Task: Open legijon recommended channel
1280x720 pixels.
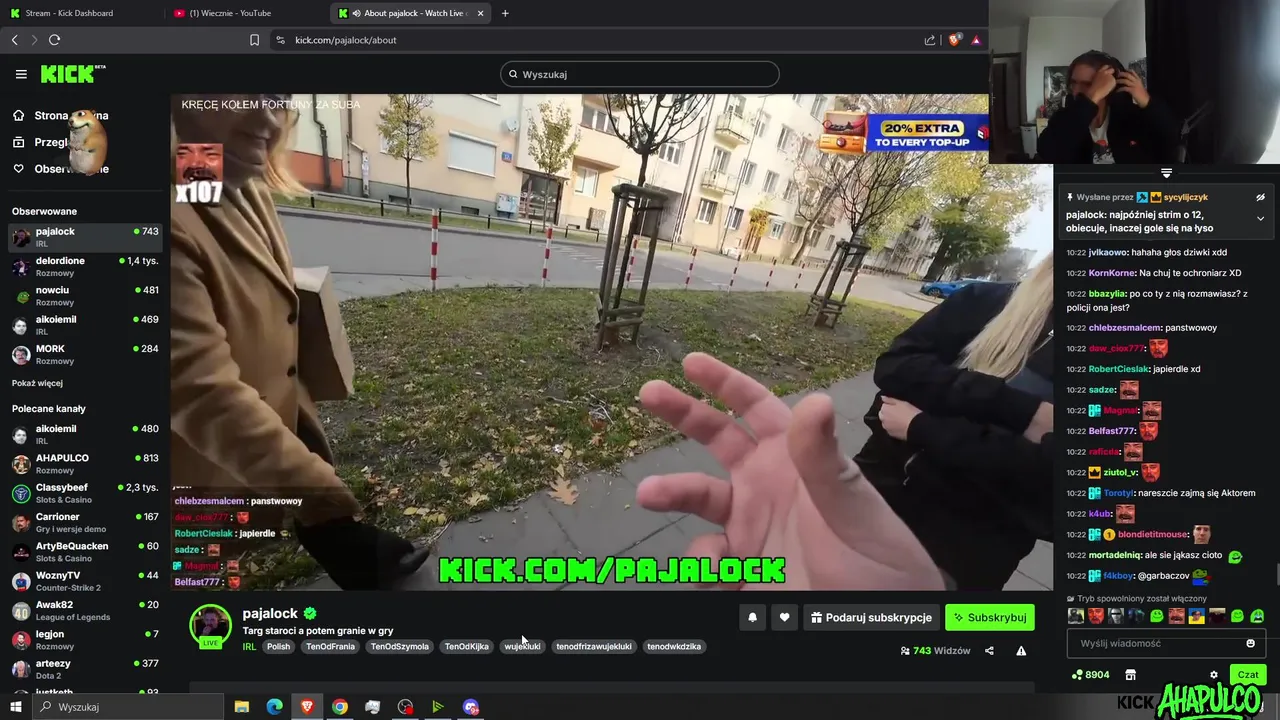Action: click(x=85, y=639)
